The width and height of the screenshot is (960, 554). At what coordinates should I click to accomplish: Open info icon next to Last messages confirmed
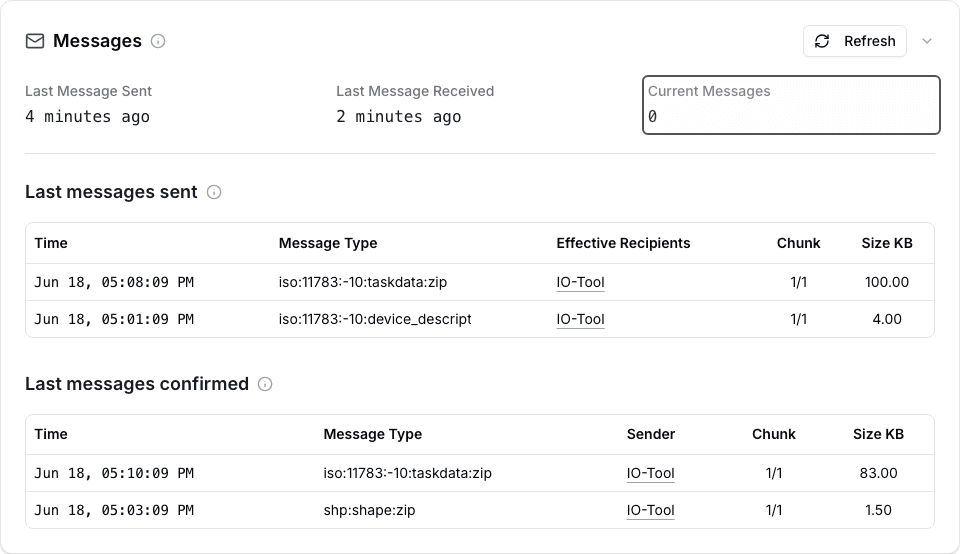264,384
